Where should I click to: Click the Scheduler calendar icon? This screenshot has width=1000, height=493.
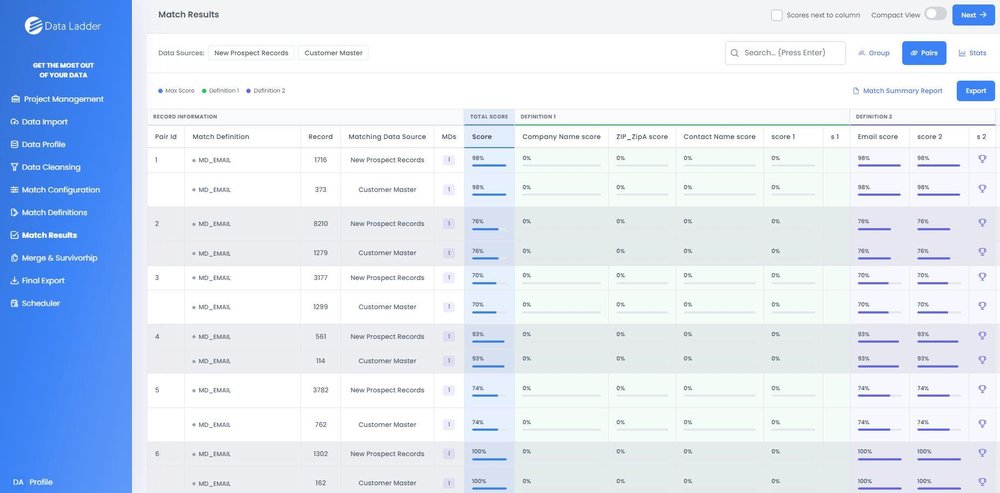point(15,304)
